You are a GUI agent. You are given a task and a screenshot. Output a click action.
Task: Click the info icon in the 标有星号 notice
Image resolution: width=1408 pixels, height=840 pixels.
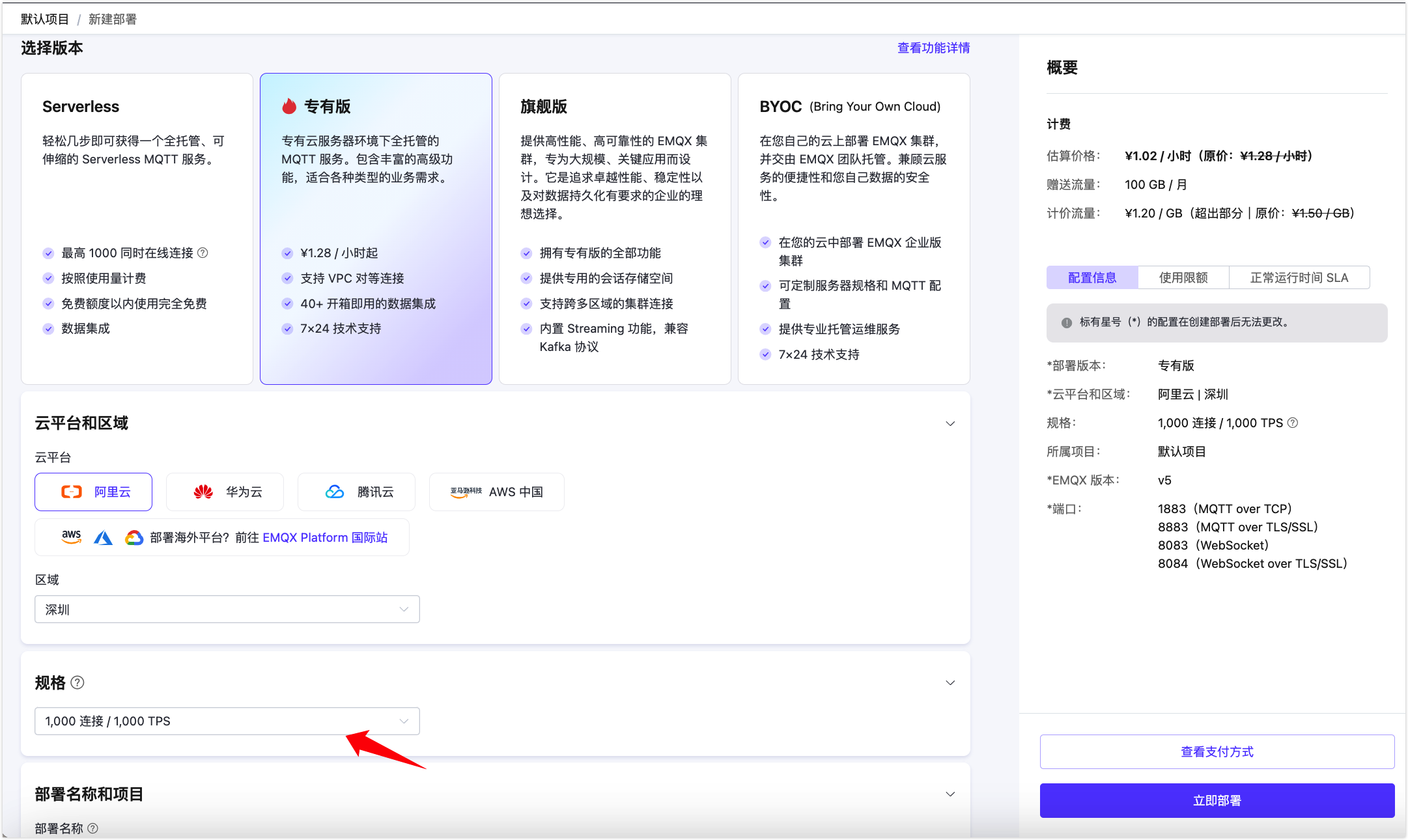1066,322
